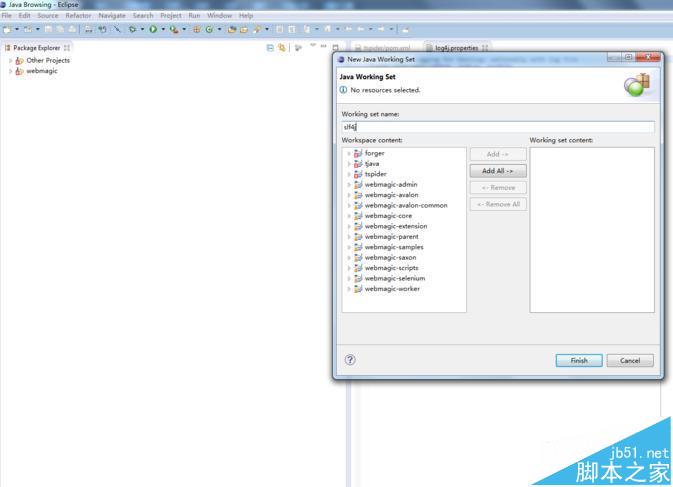This screenshot has width=673, height=487.
Task: Click the webmagic-worker project icon
Action: point(358,289)
